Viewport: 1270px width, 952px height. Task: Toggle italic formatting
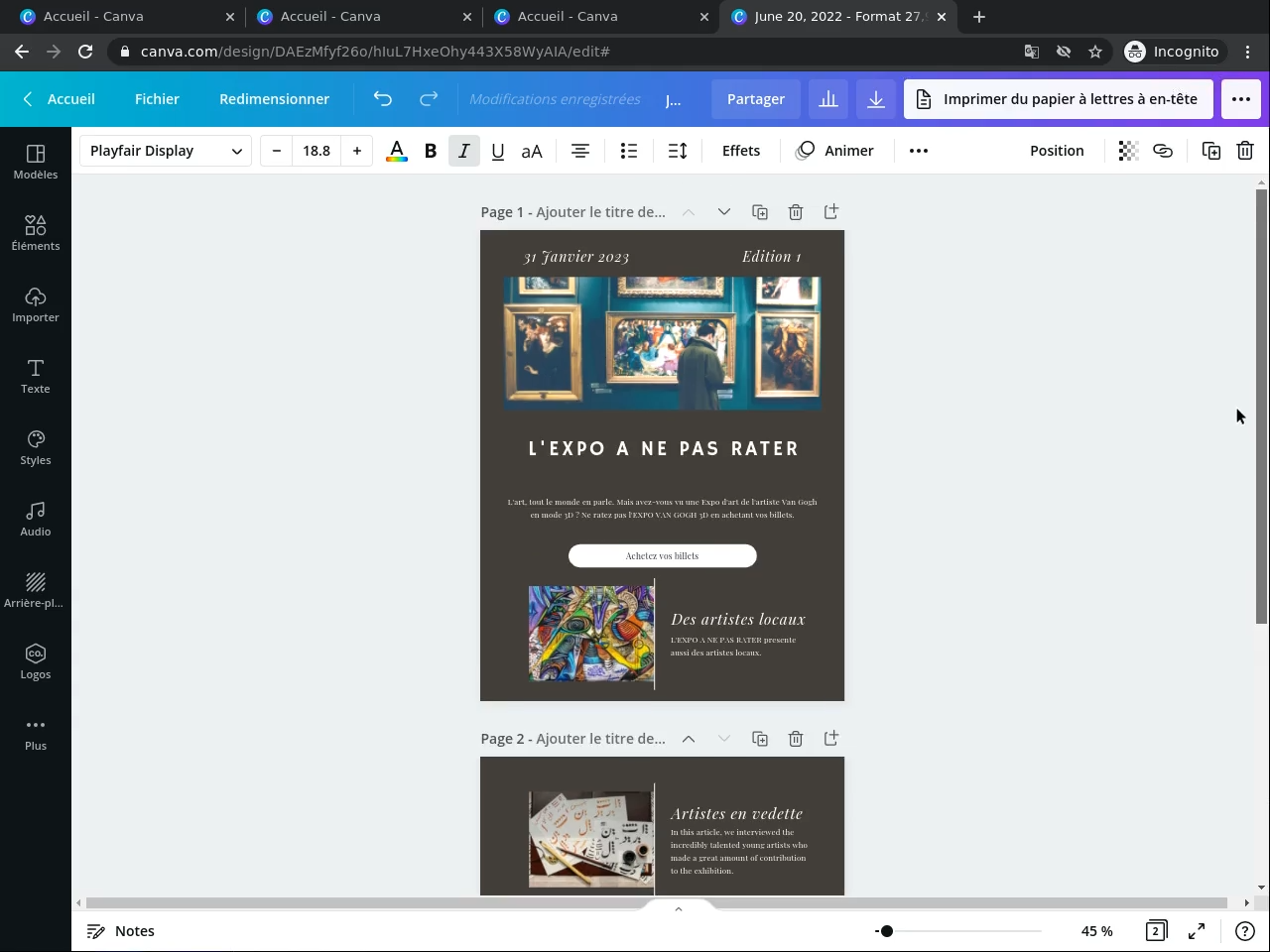464,151
